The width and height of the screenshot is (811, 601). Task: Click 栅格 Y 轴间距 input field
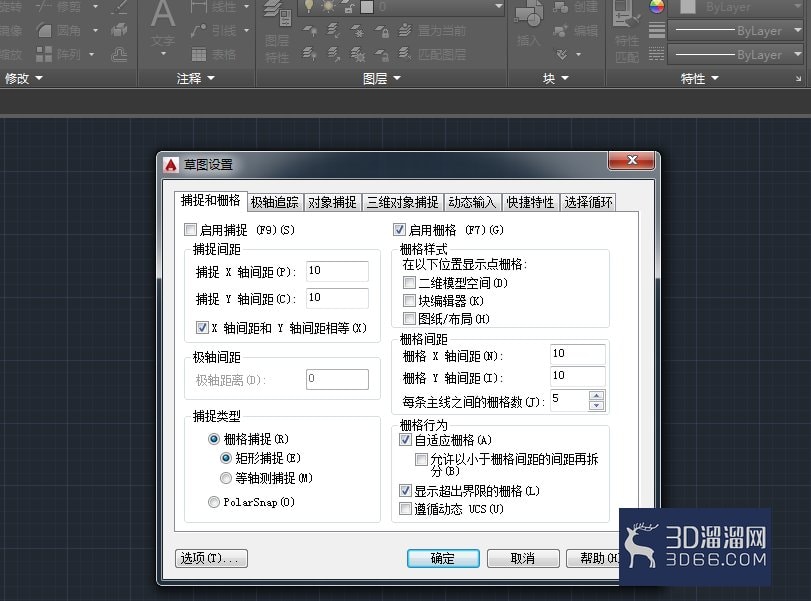coord(578,376)
